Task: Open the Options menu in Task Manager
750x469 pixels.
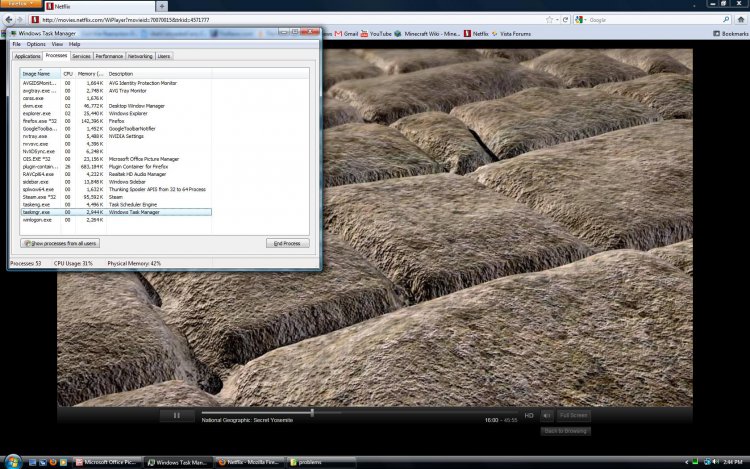Action: coord(36,44)
